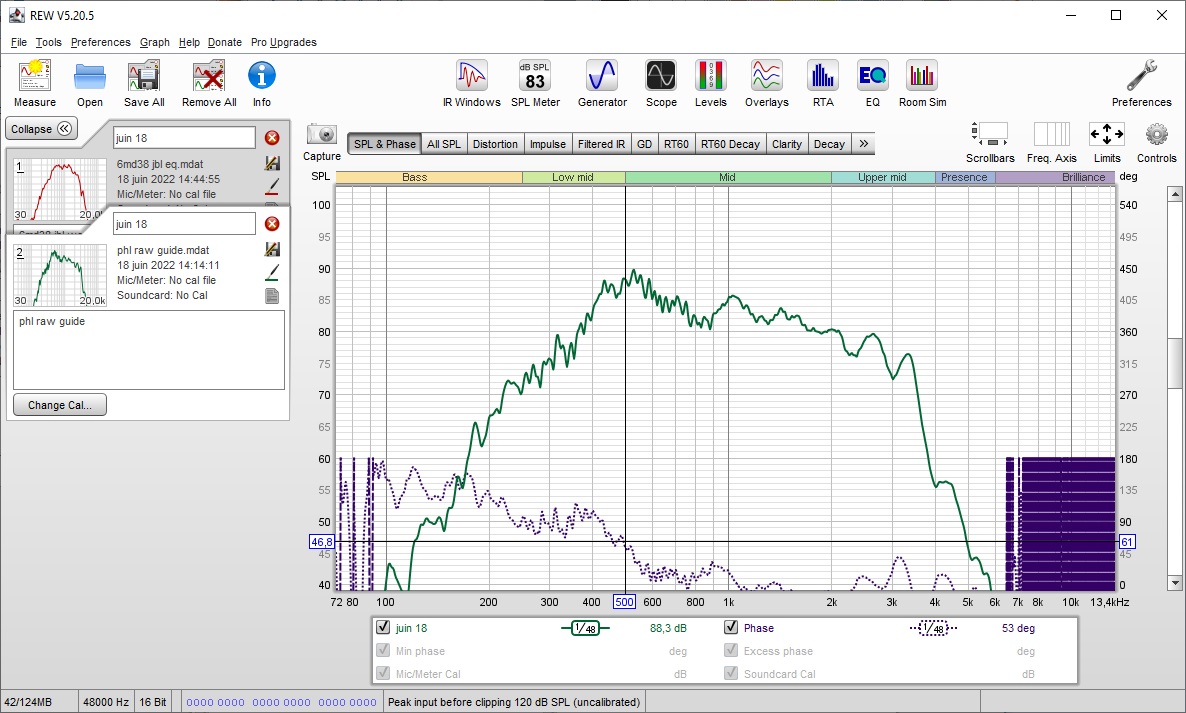Switch to the Distortion tab
This screenshot has width=1186, height=713.
click(x=495, y=144)
